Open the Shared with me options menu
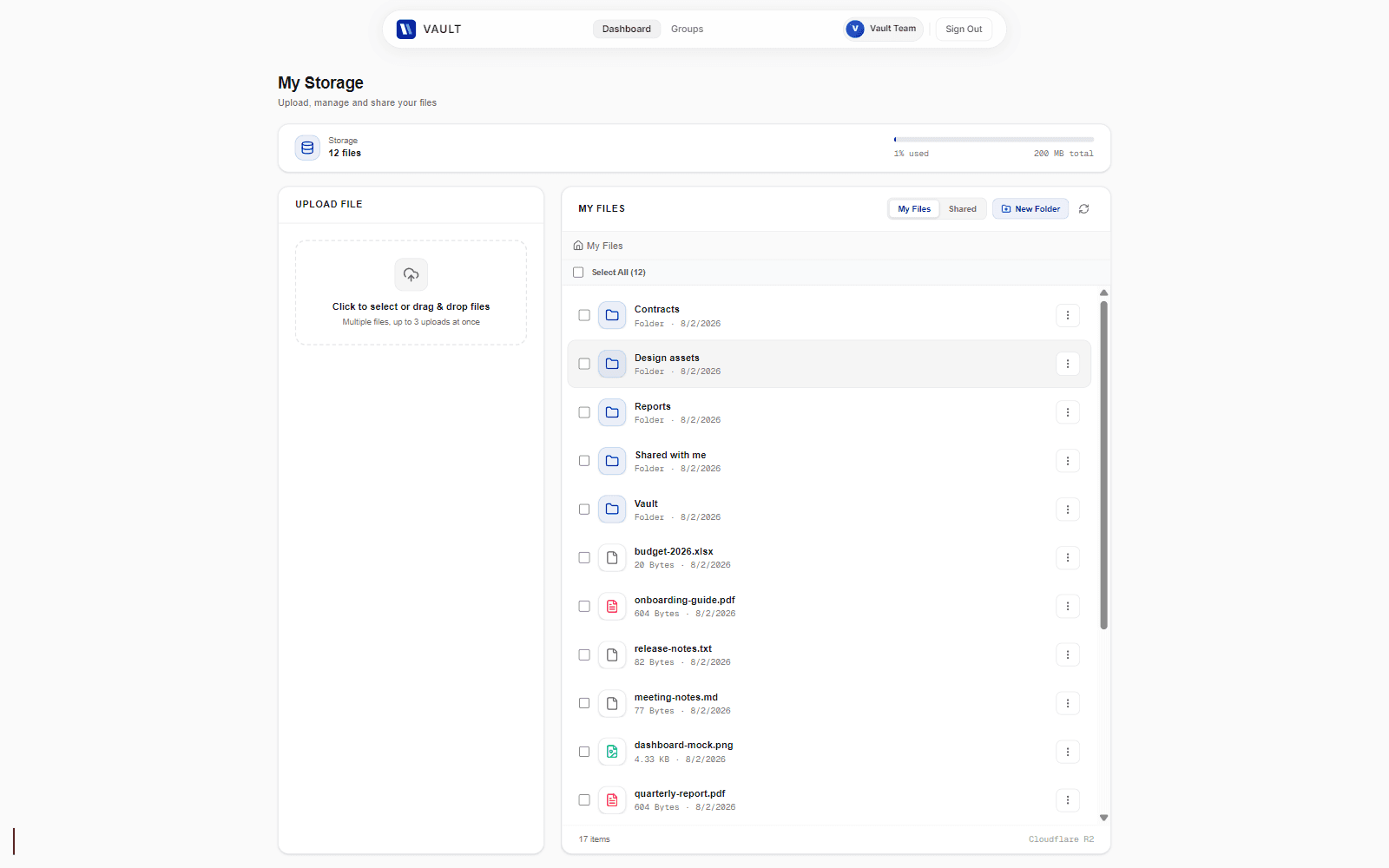Viewport: 1389px width, 868px height. [1068, 461]
